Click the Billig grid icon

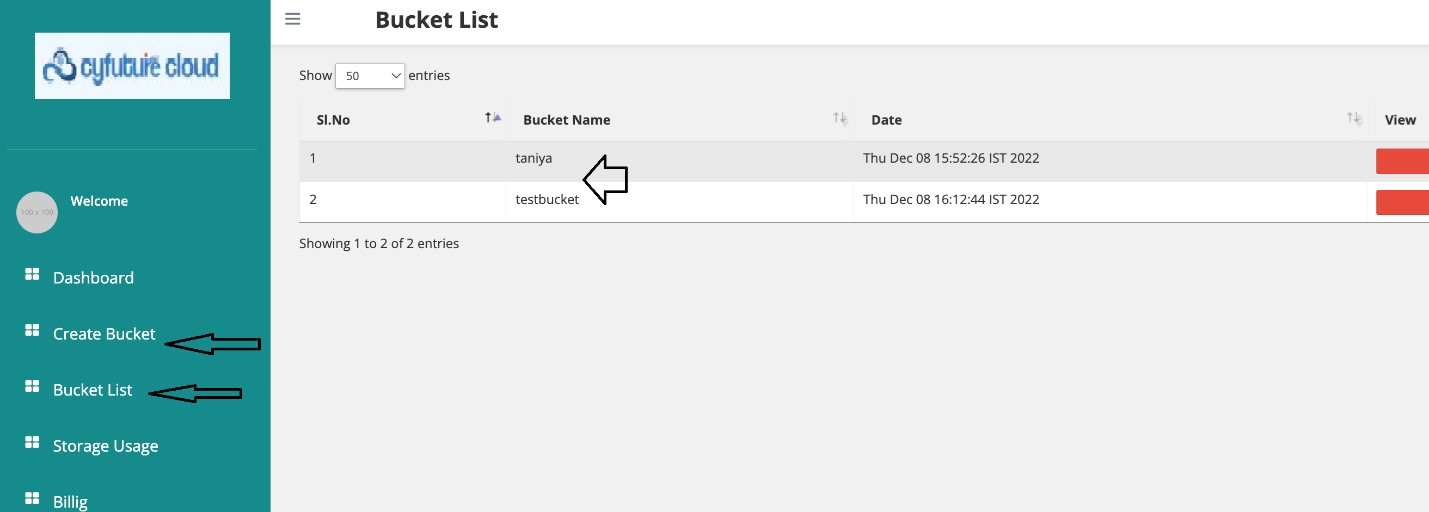(32, 498)
